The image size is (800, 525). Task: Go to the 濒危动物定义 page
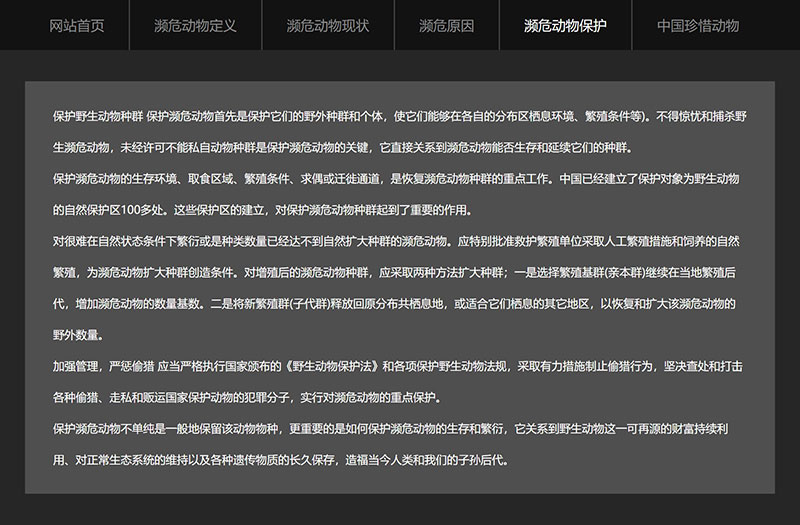coord(196,25)
